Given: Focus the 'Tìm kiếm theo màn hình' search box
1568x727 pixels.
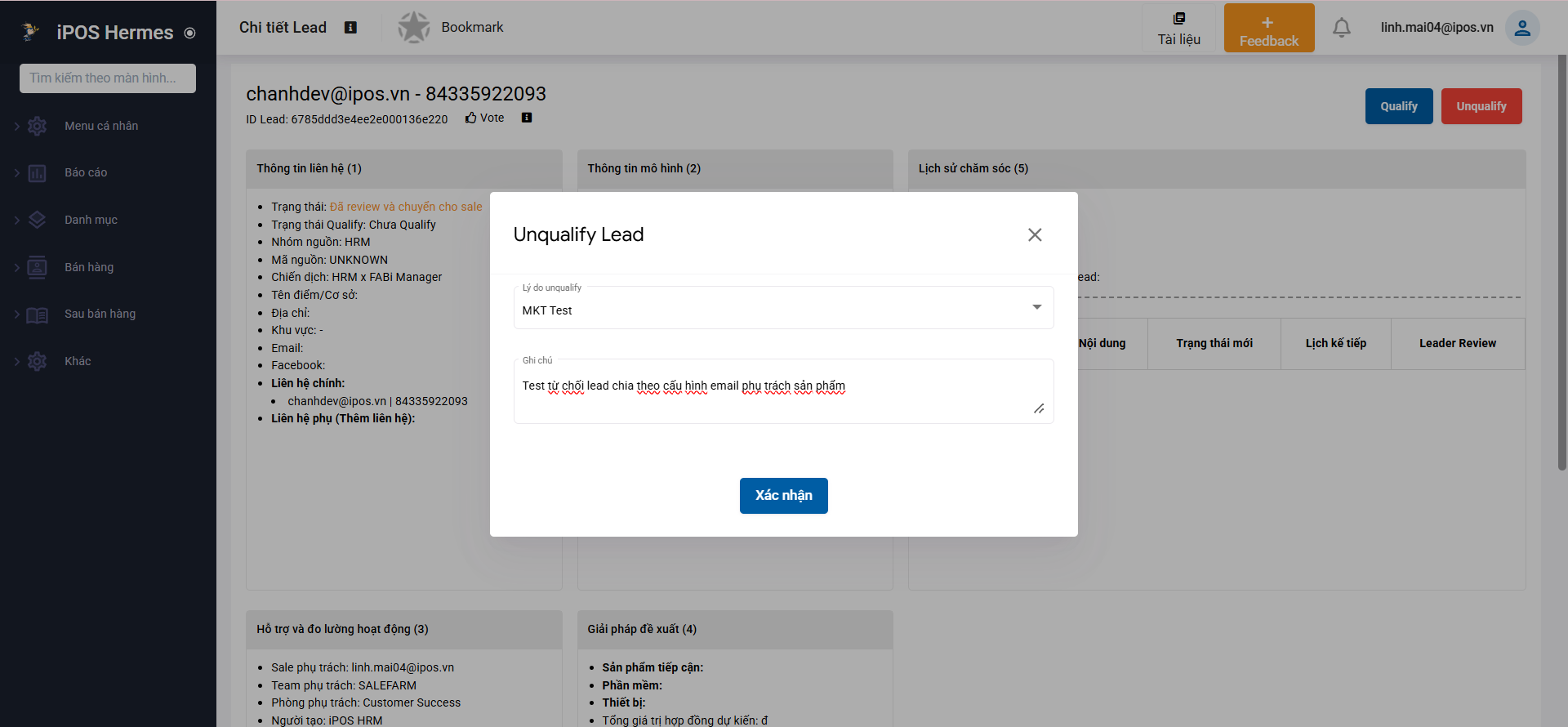Looking at the screenshot, I should 108,78.
